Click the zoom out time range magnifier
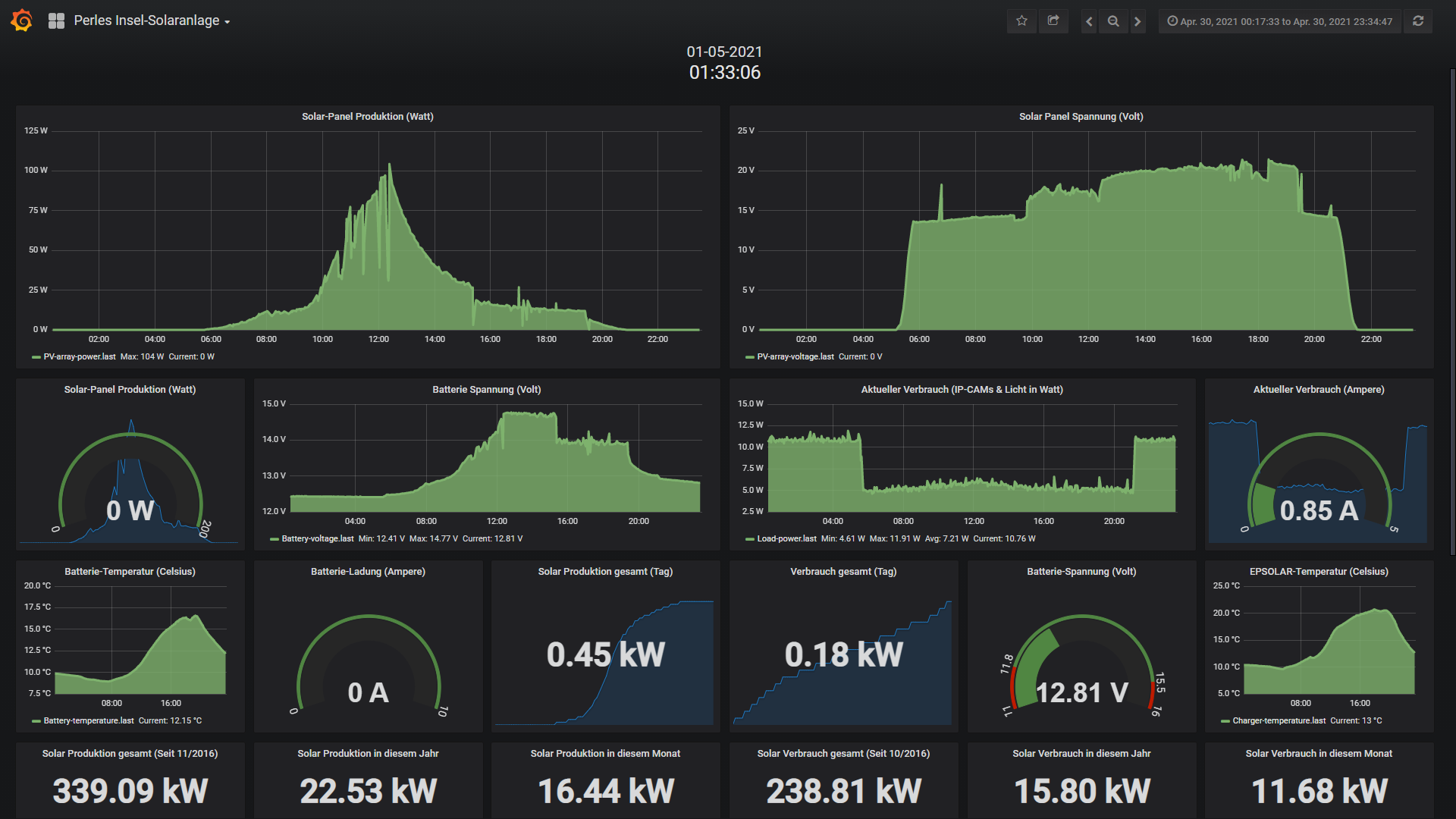Screen dimensions: 1456x819 click(1113, 21)
